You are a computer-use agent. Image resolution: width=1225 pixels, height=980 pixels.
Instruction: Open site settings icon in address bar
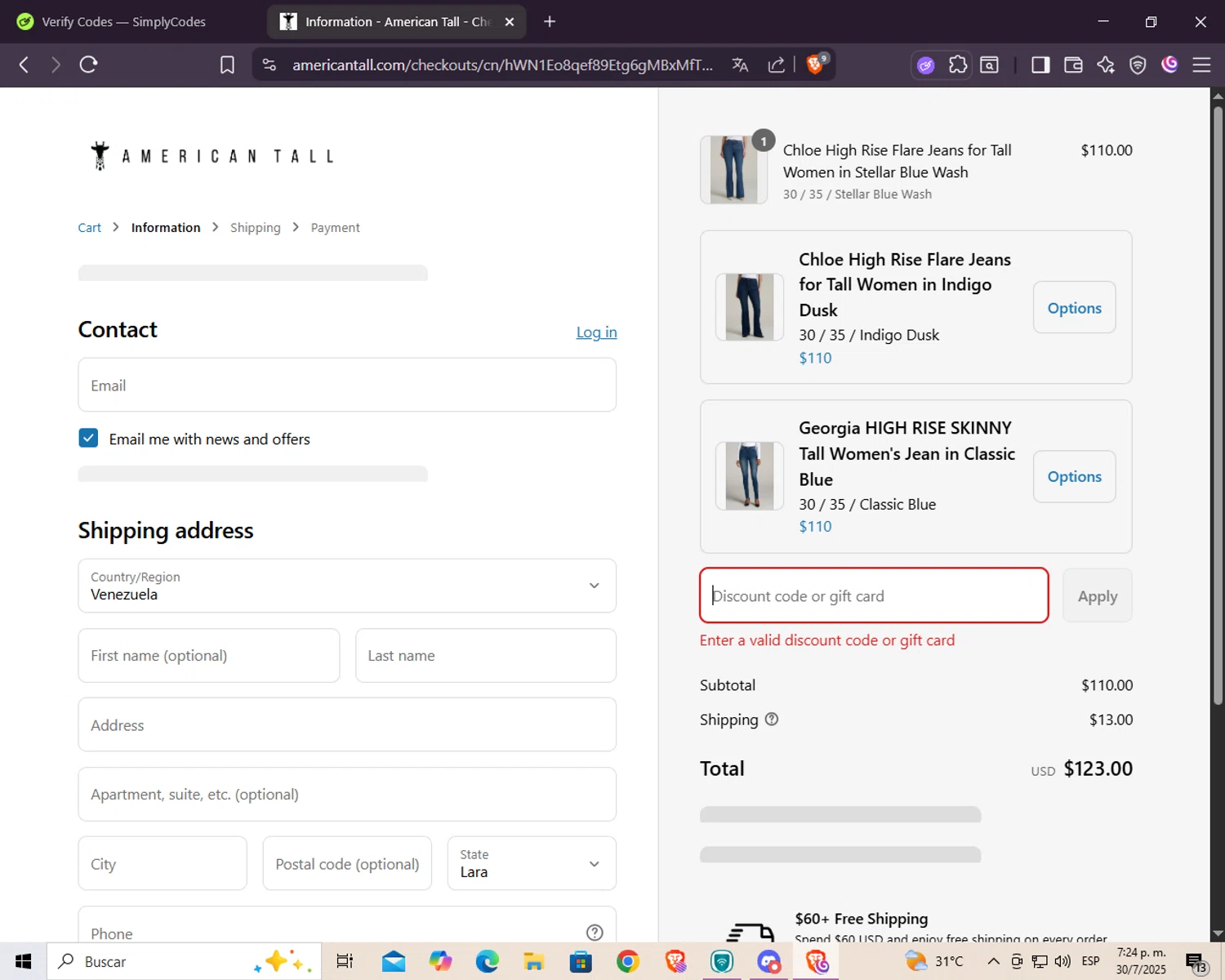point(269,65)
